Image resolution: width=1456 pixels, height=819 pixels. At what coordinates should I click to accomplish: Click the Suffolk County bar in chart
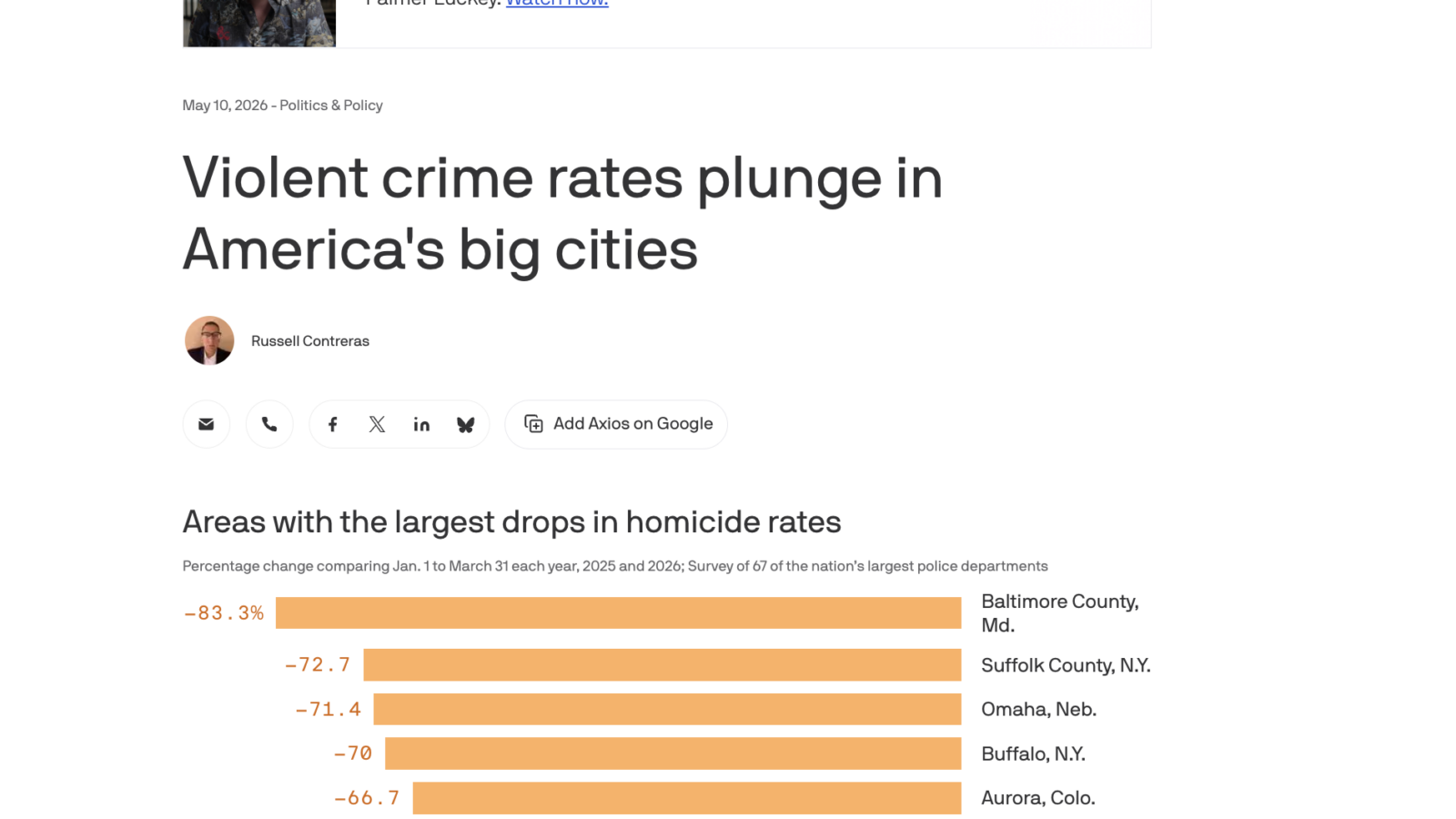(662, 664)
